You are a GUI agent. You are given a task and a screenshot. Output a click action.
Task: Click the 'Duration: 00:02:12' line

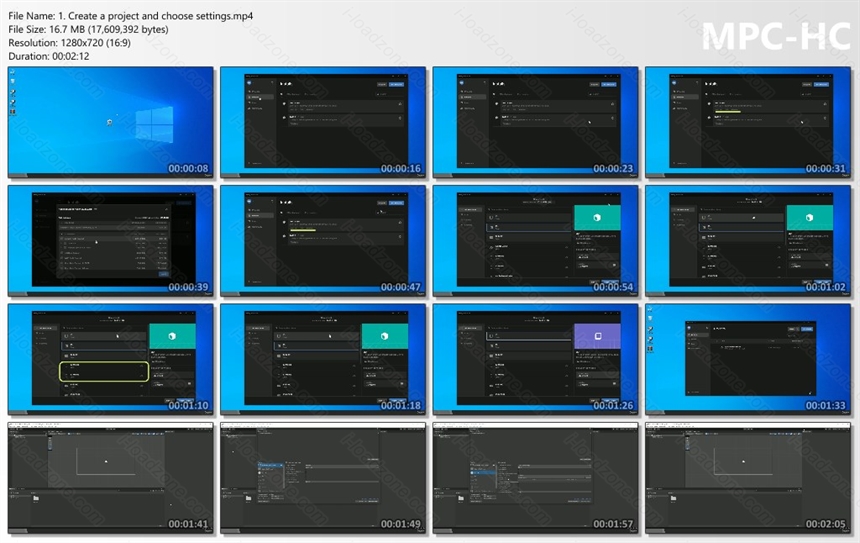(x=49, y=56)
